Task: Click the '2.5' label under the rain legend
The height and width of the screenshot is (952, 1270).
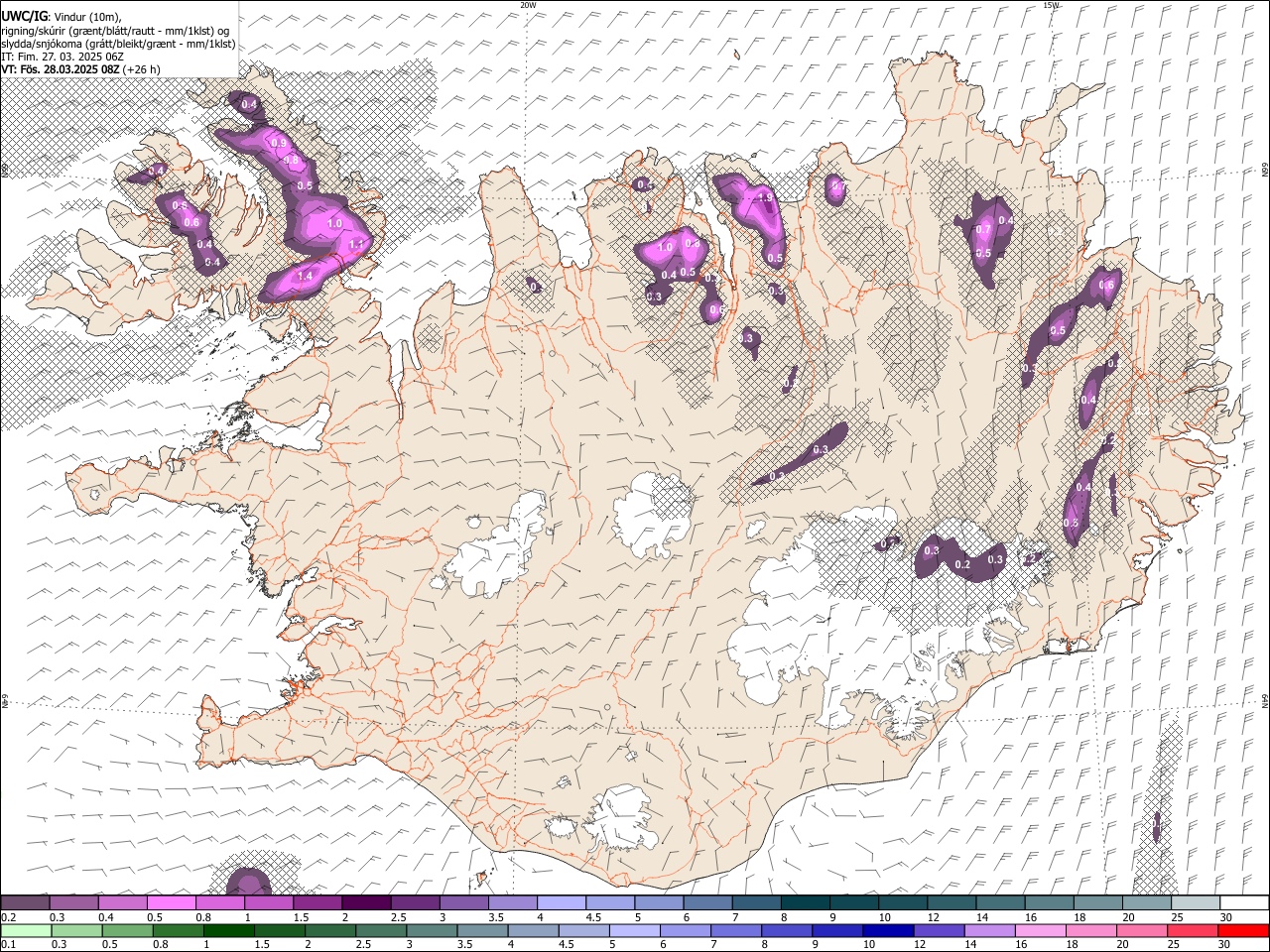Action: click(363, 945)
